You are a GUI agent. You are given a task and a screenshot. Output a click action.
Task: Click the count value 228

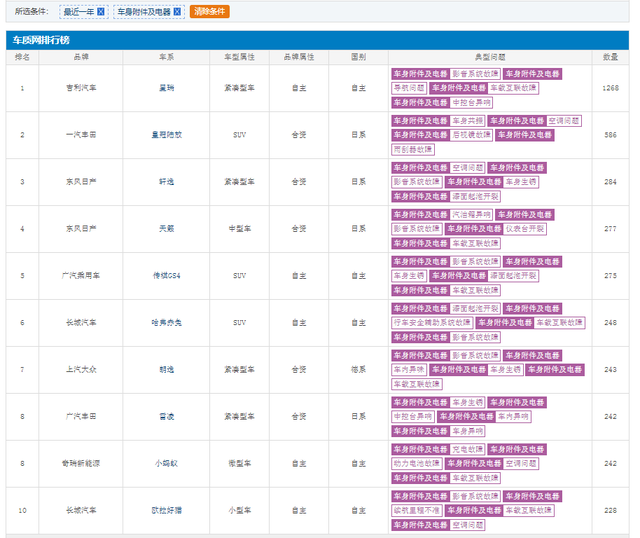click(x=611, y=510)
